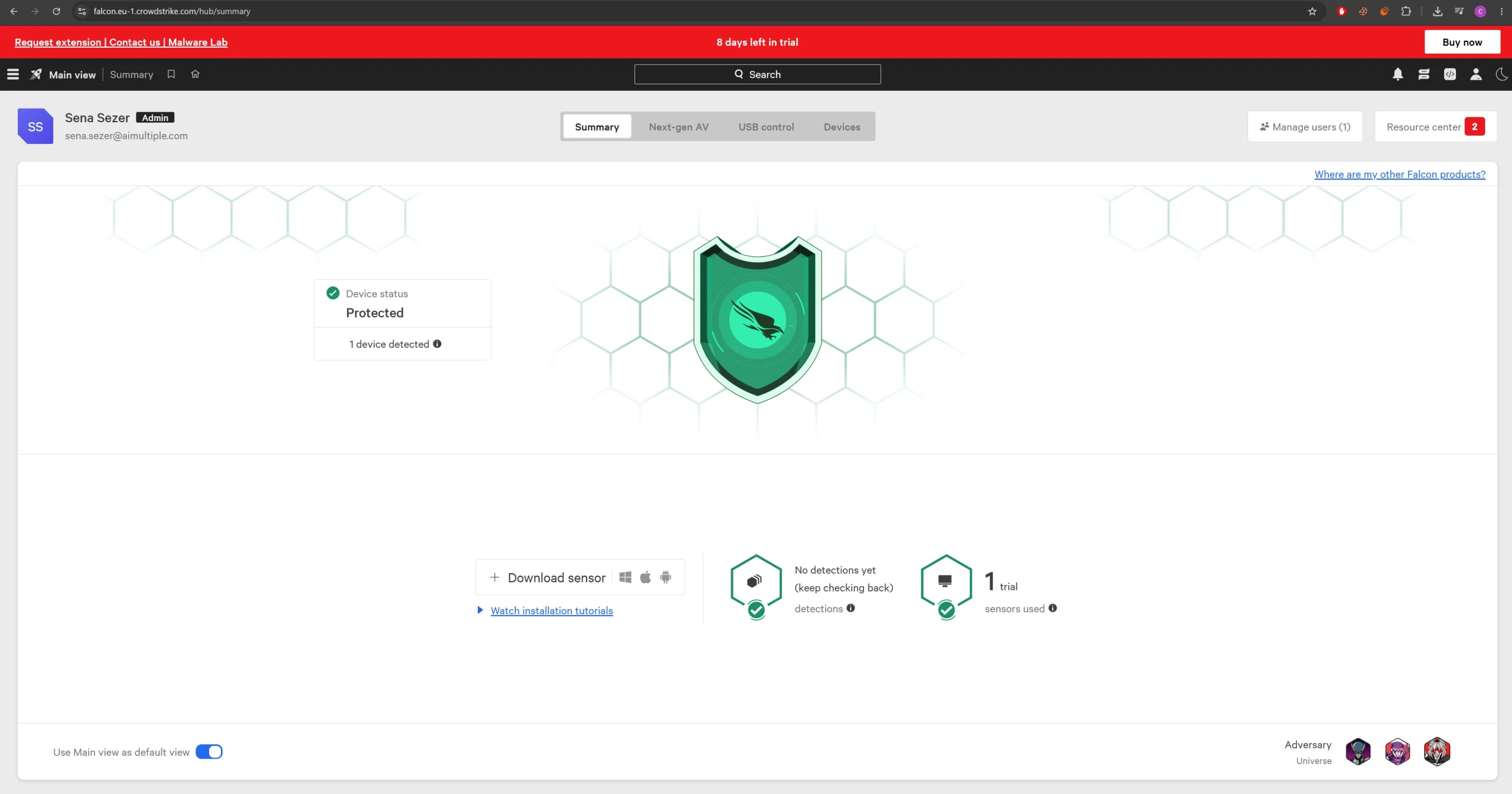
Task: Click the Windows sensor download icon
Action: (x=625, y=577)
